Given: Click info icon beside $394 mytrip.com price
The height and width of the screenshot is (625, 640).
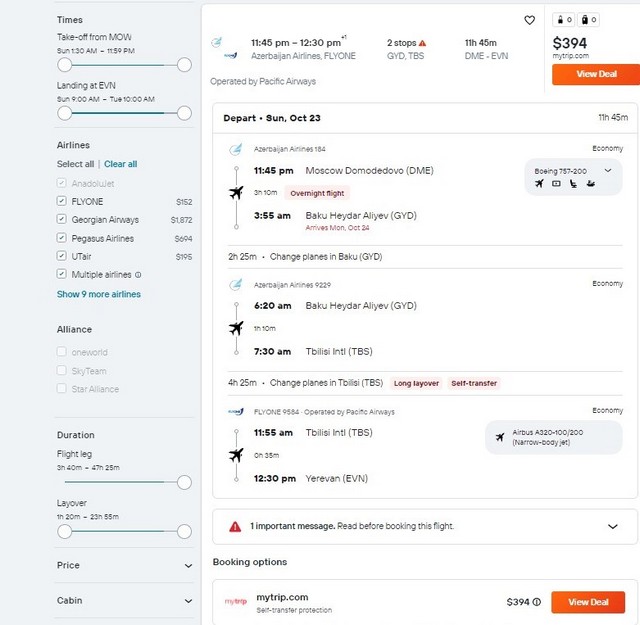Looking at the screenshot, I should point(537,602).
